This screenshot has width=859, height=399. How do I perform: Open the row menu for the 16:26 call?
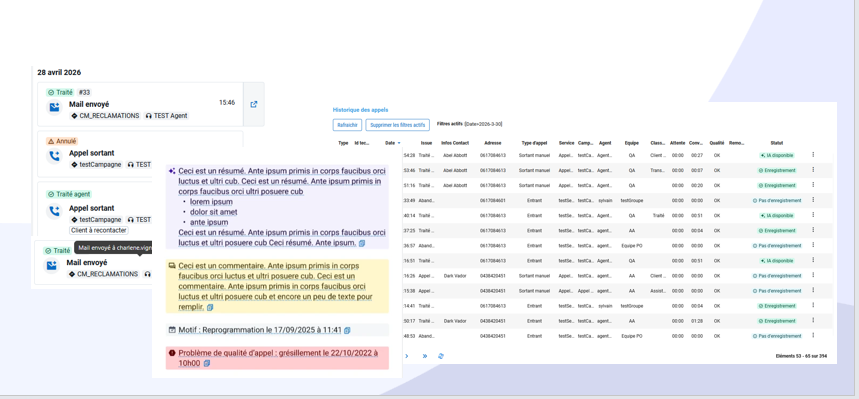813,276
